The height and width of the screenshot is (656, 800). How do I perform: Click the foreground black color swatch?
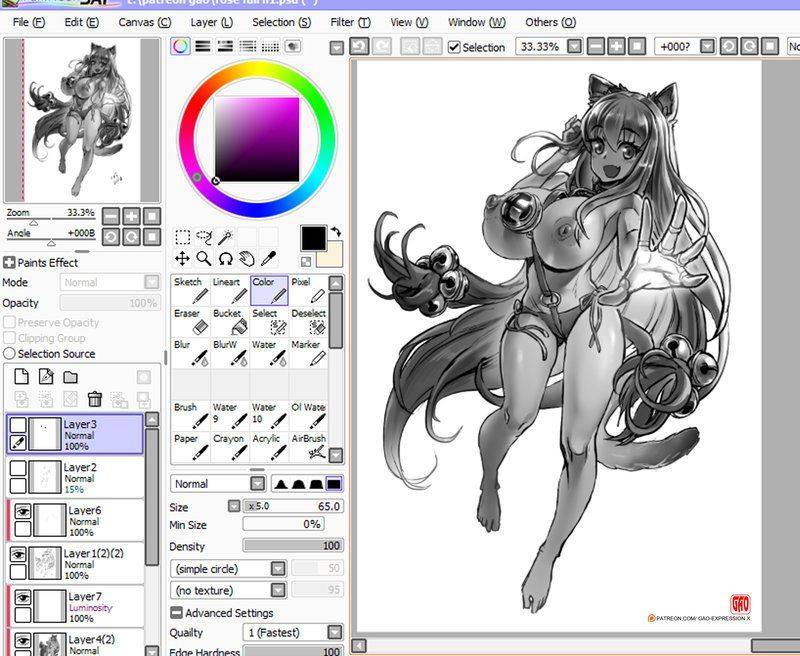tap(313, 238)
